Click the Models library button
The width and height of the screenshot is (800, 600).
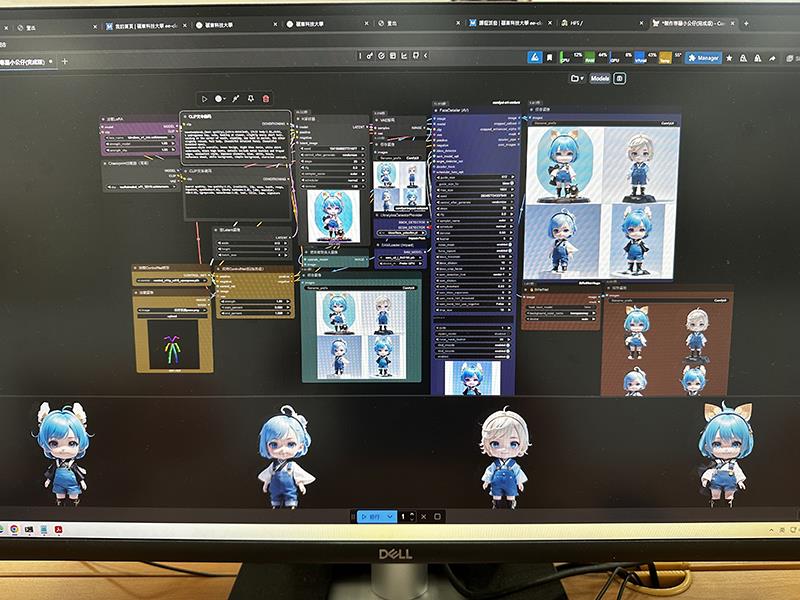[x=599, y=78]
